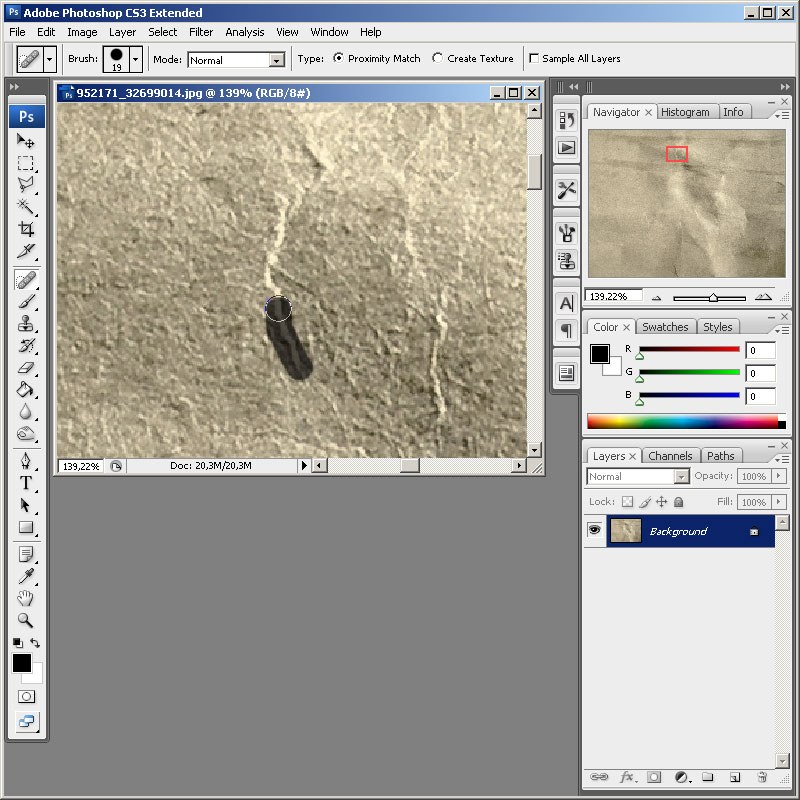Select the Zoom tool
This screenshot has height=800, width=800.
tap(25, 620)
